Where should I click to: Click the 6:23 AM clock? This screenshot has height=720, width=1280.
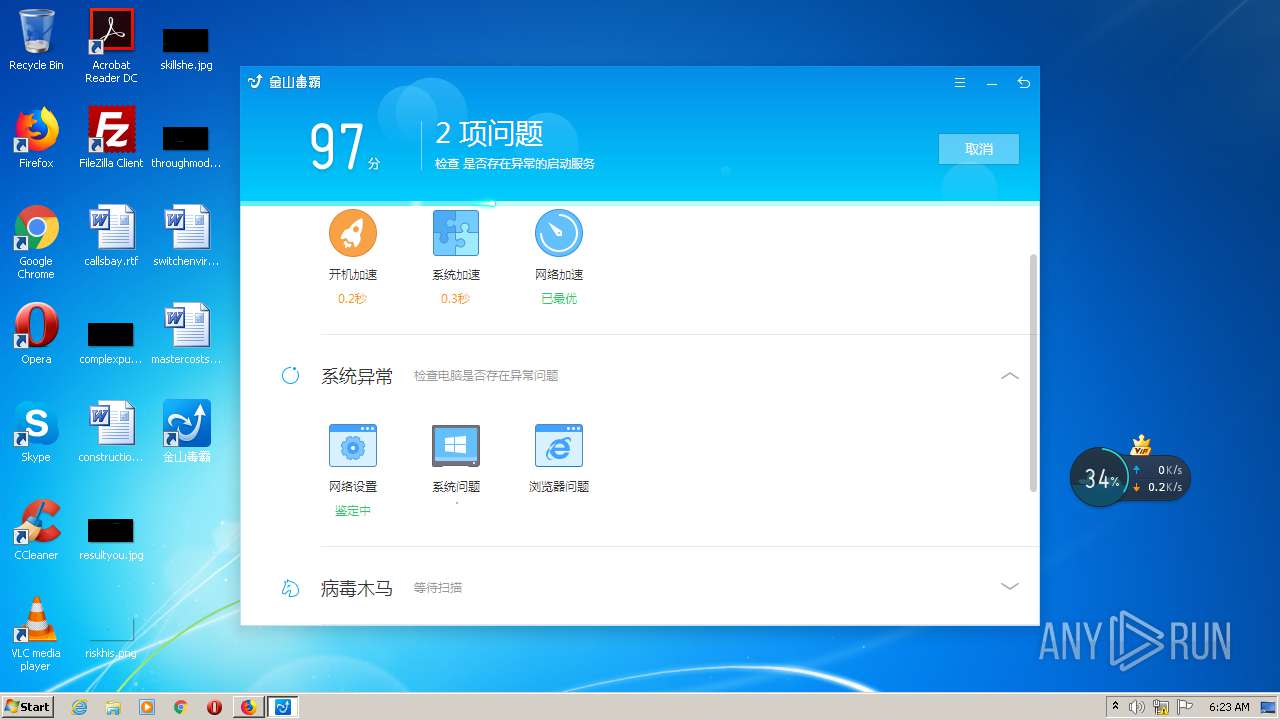point(1229,707)
